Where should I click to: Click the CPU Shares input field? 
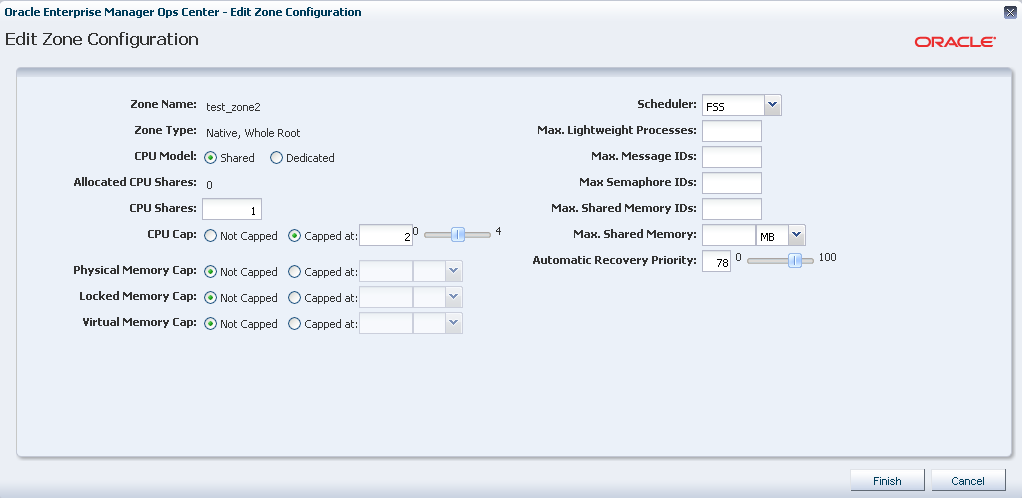pyautogui.click(x=232, y=209)
